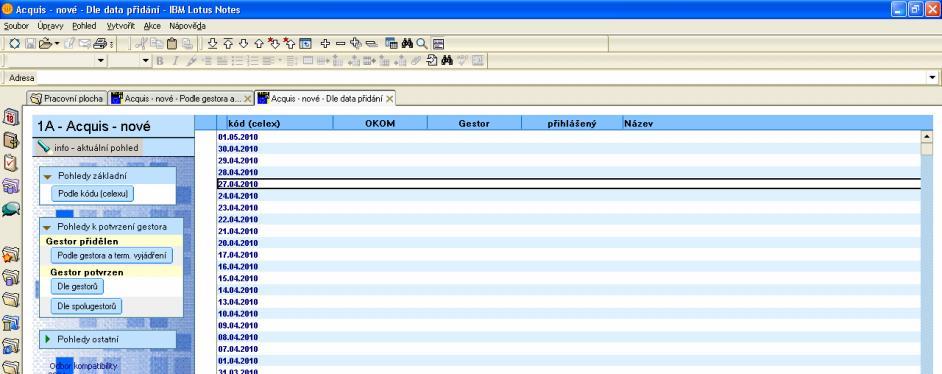
Task: Click the down arrow to bottom line icon
Action: (x=212, y=44)
